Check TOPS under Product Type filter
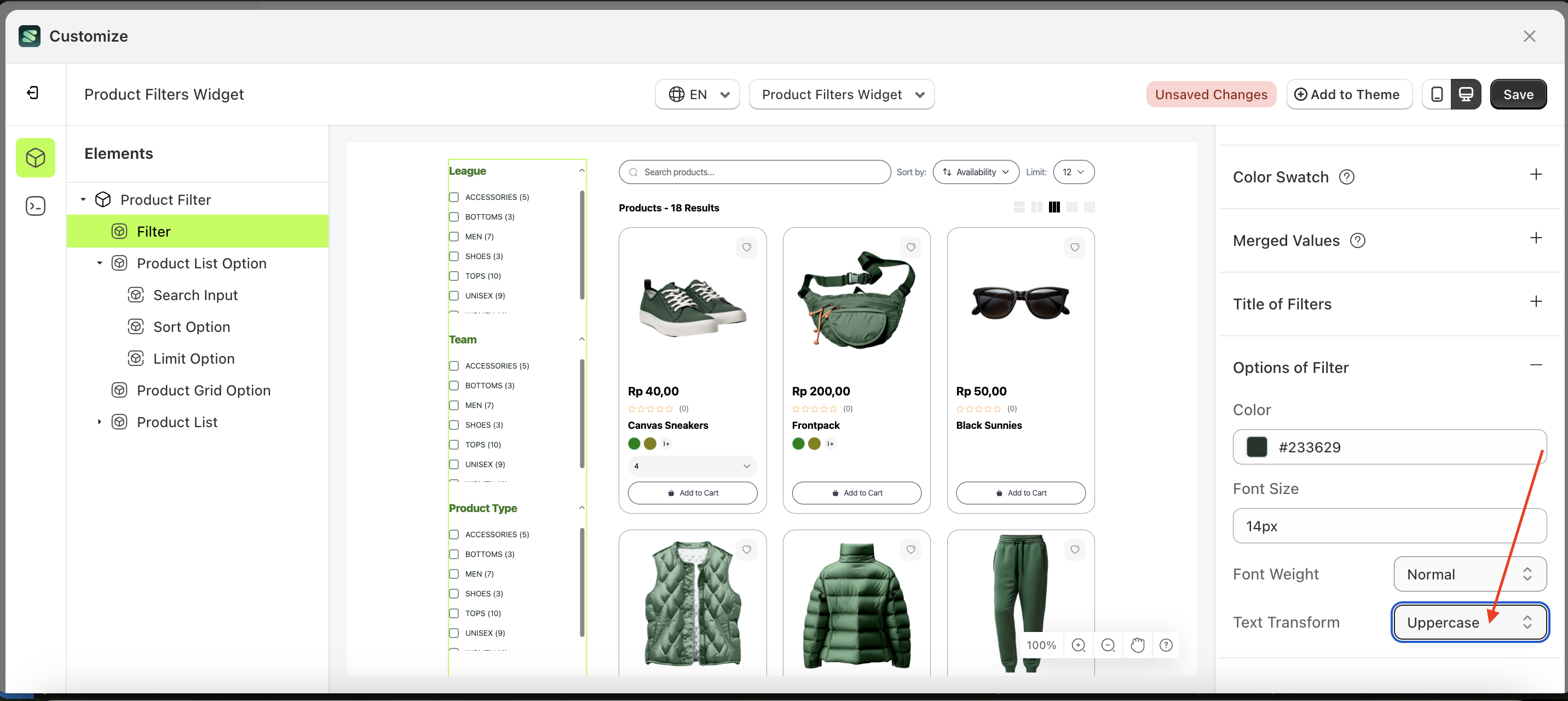 (x=454, y=613)
